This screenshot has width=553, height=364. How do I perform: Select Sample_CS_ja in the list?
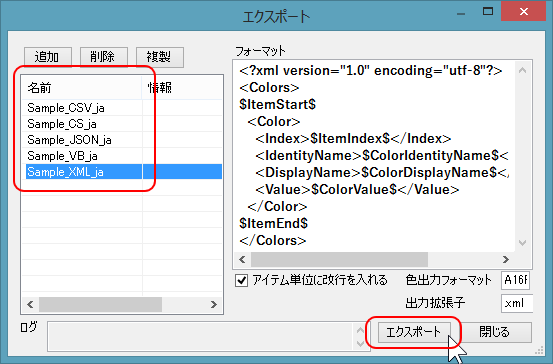click(122, 124)
